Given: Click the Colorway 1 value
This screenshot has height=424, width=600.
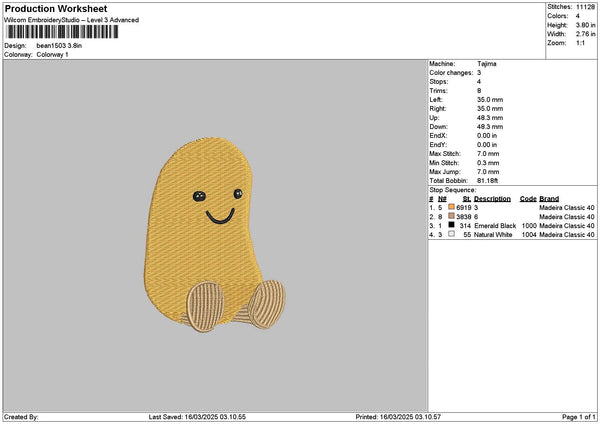Looking at the screenshot, I should coord(52,54).
